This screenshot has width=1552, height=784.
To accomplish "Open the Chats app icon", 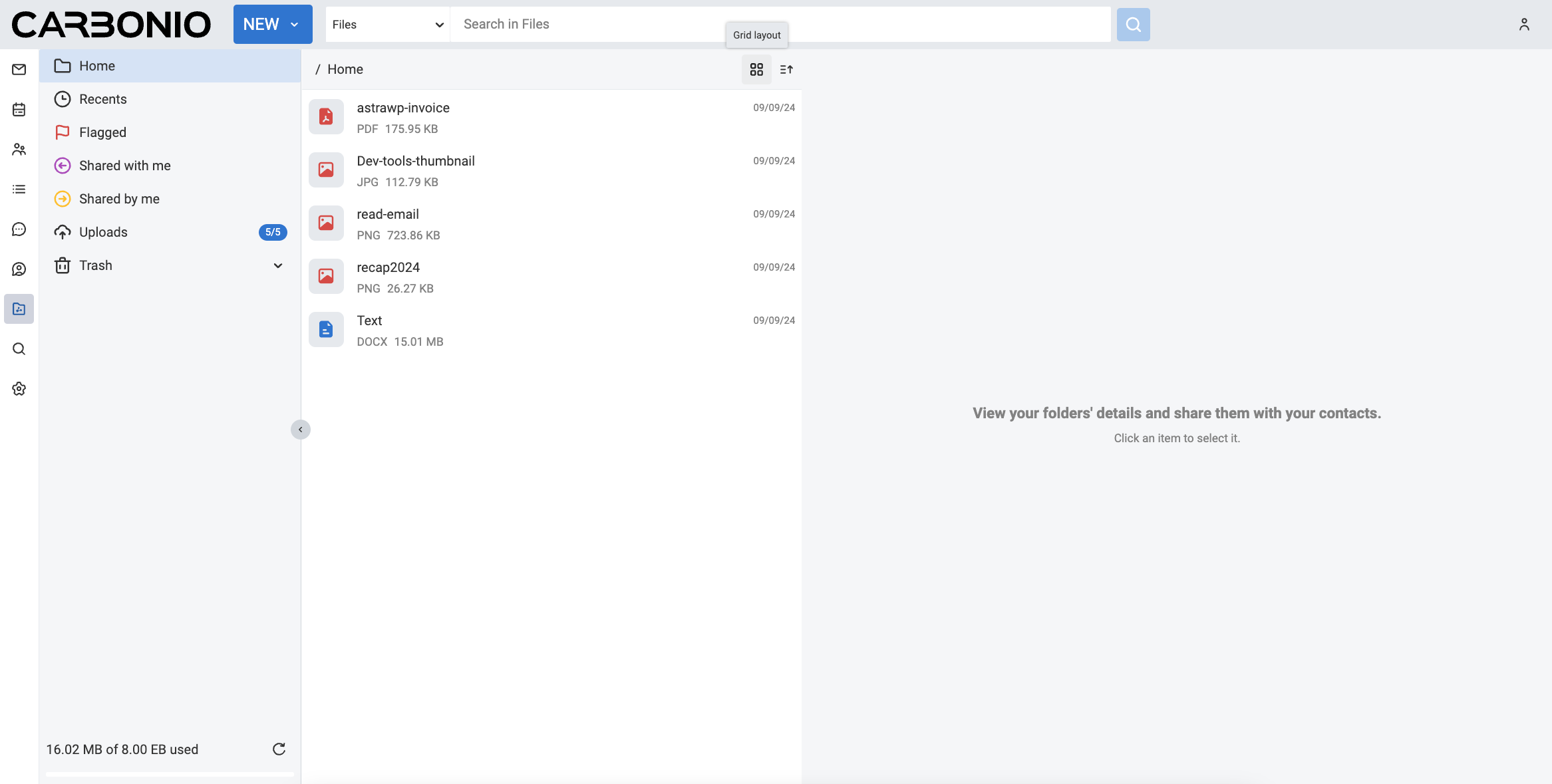I will [x=19, y=229].
